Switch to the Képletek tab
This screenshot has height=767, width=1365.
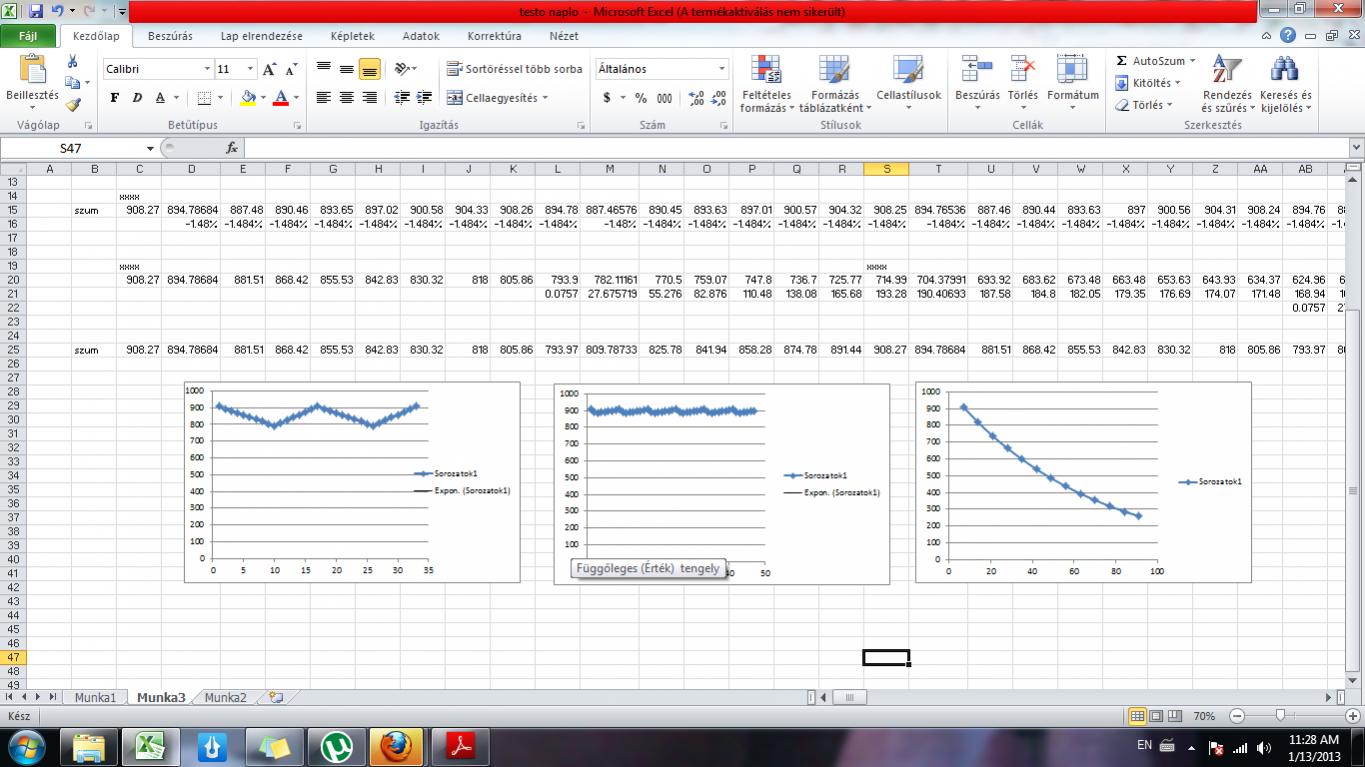tap(353, 36)
